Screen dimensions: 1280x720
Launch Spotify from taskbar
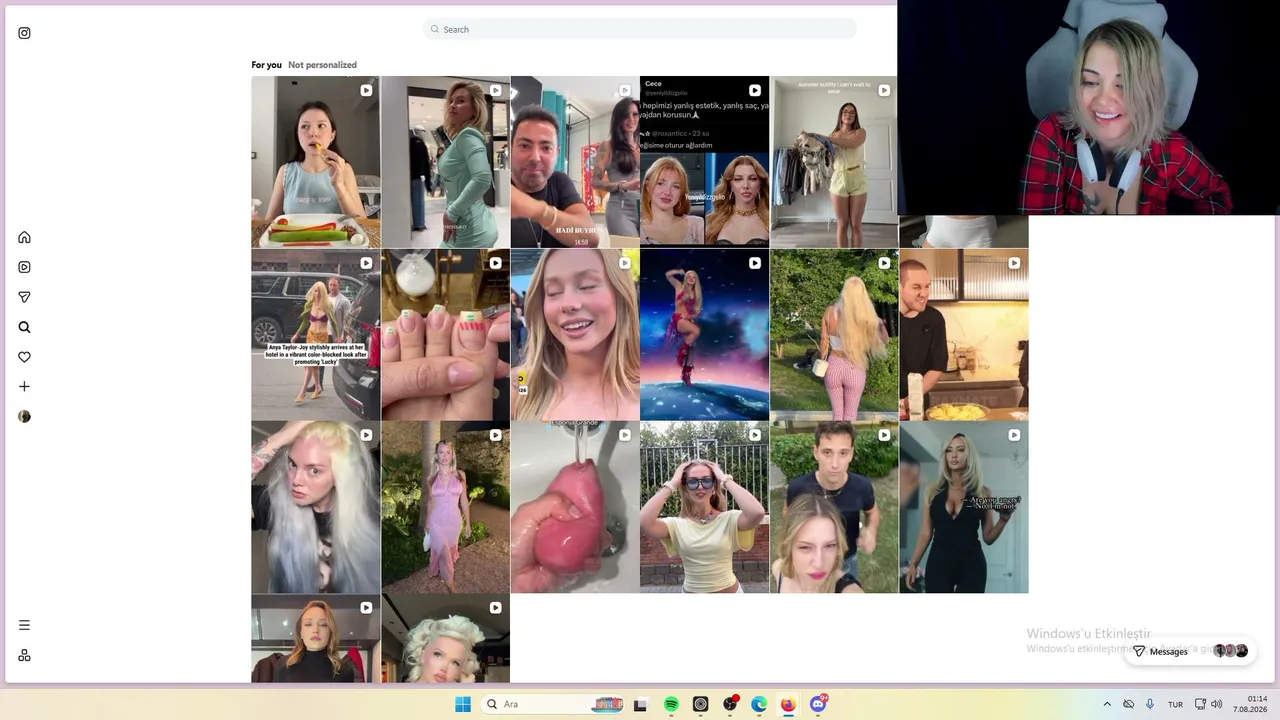tap(671, 704)
